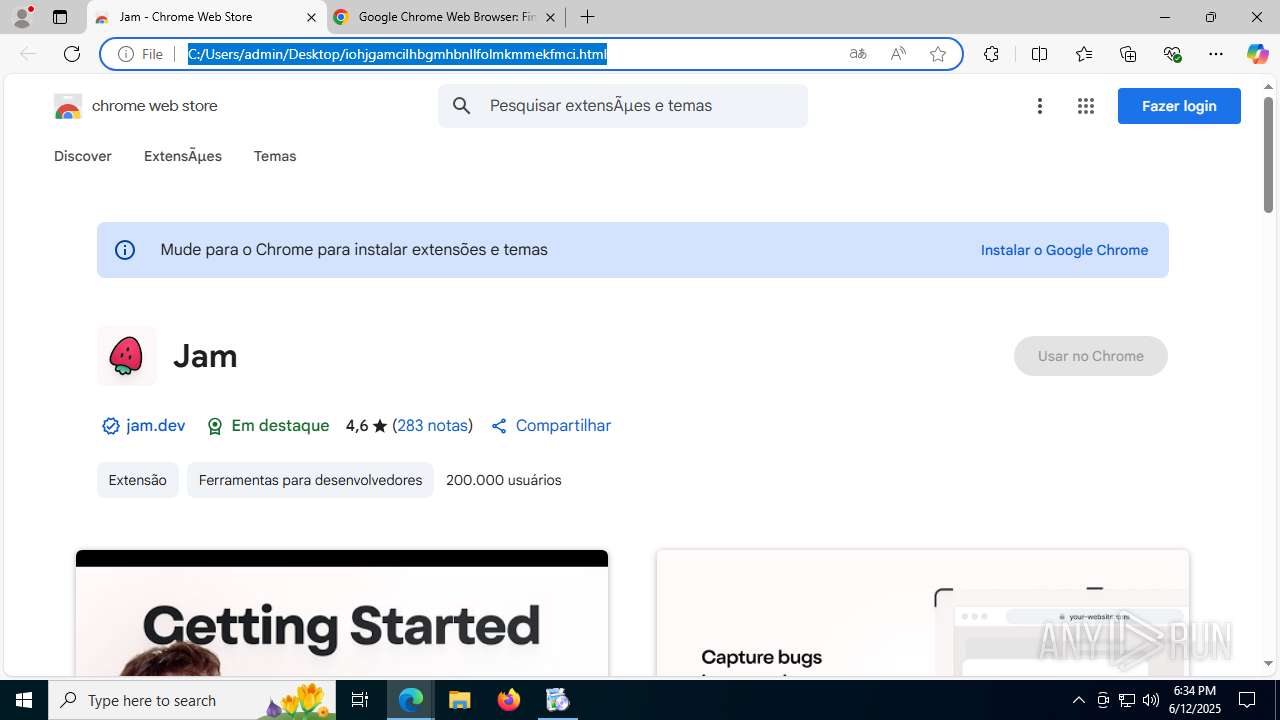
Task: Open the Favorites list icon
Action: point(1084,54)
